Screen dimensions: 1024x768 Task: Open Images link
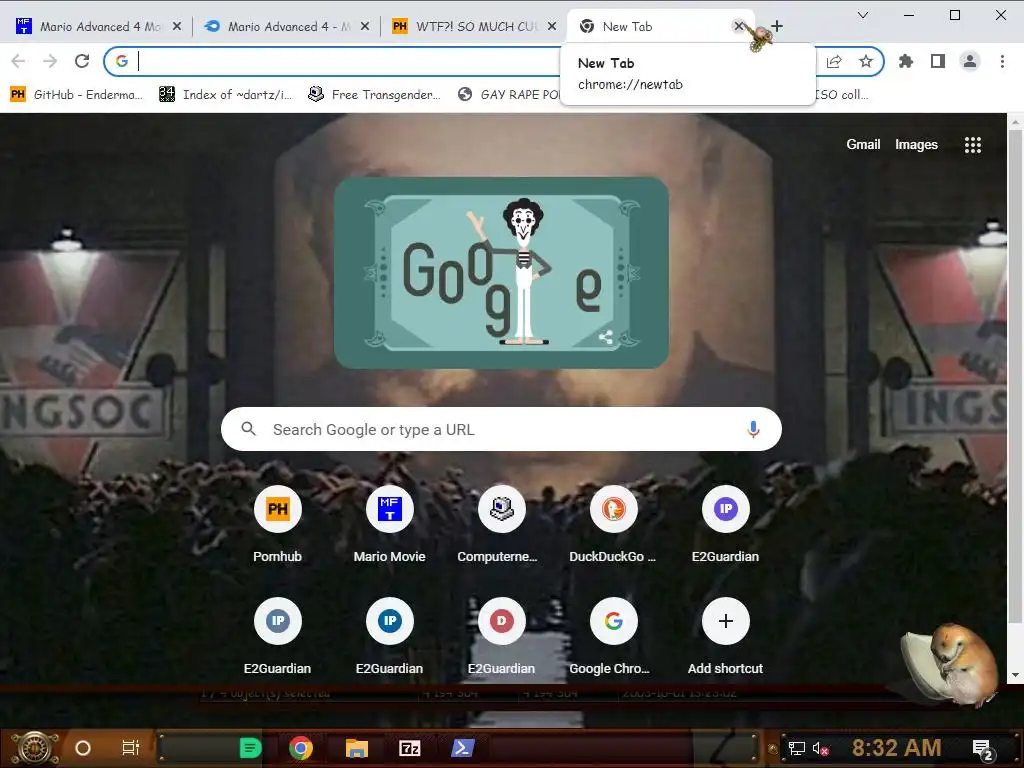(916, 144)
